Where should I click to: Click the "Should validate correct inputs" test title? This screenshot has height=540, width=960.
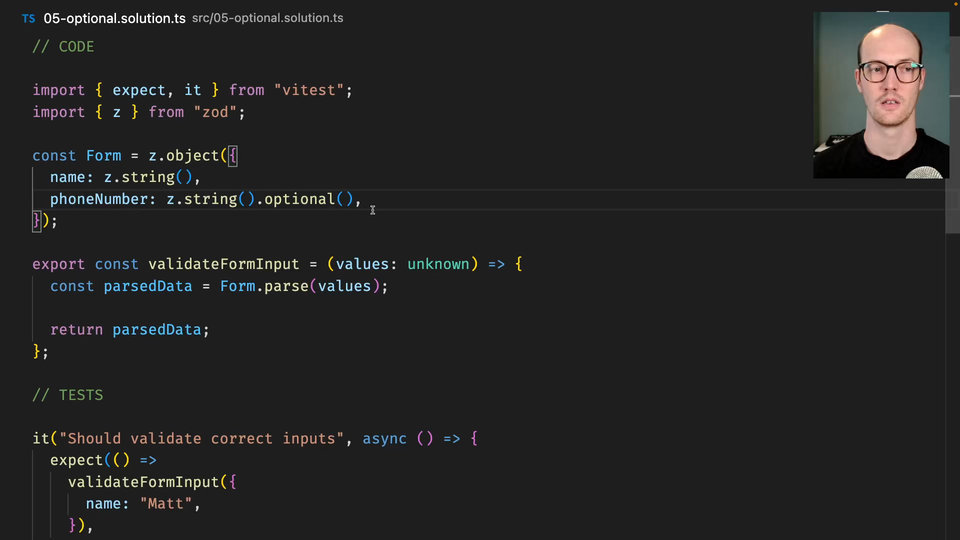coord(201,438)
